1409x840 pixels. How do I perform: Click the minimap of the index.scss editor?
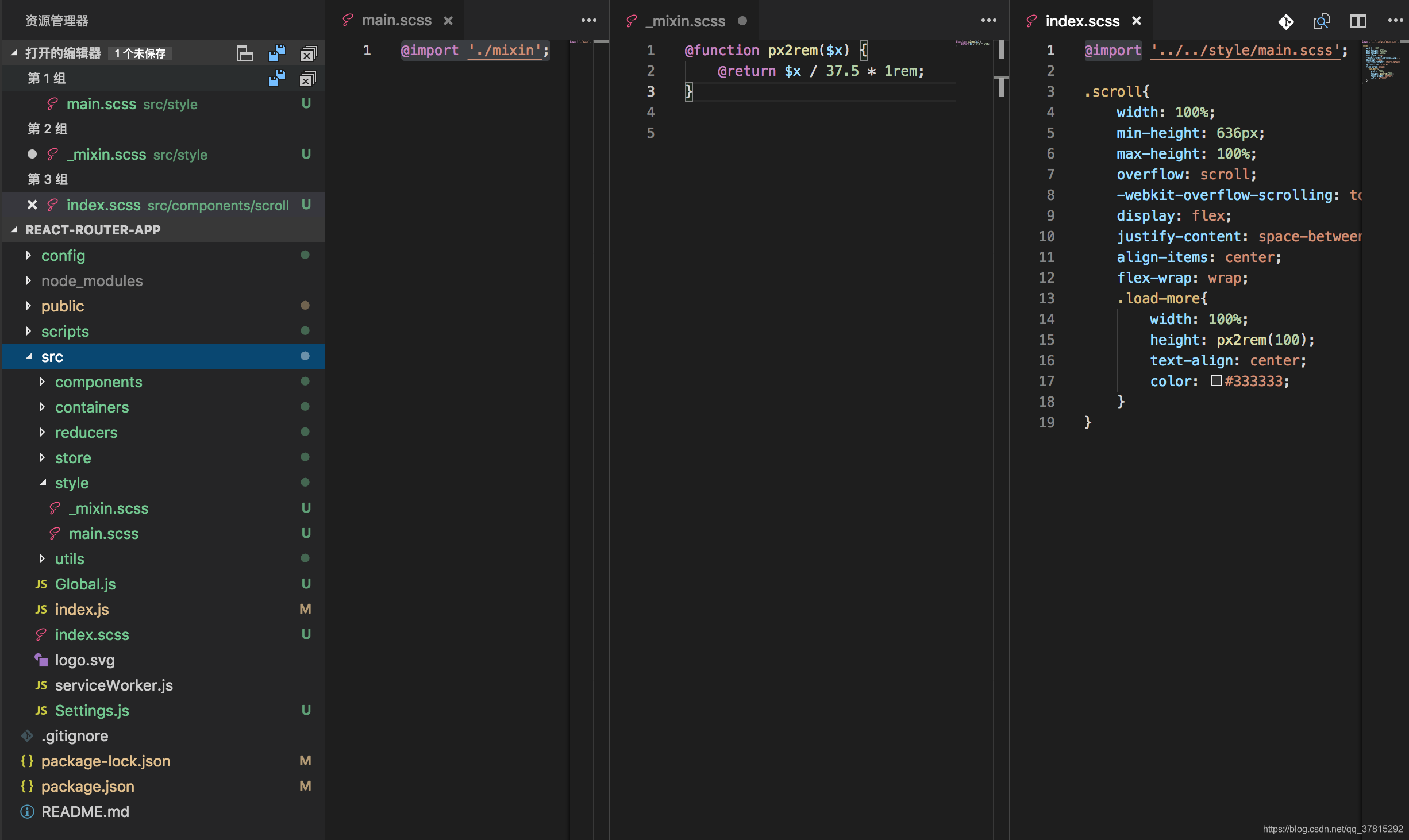click(x=1381, y=63)
